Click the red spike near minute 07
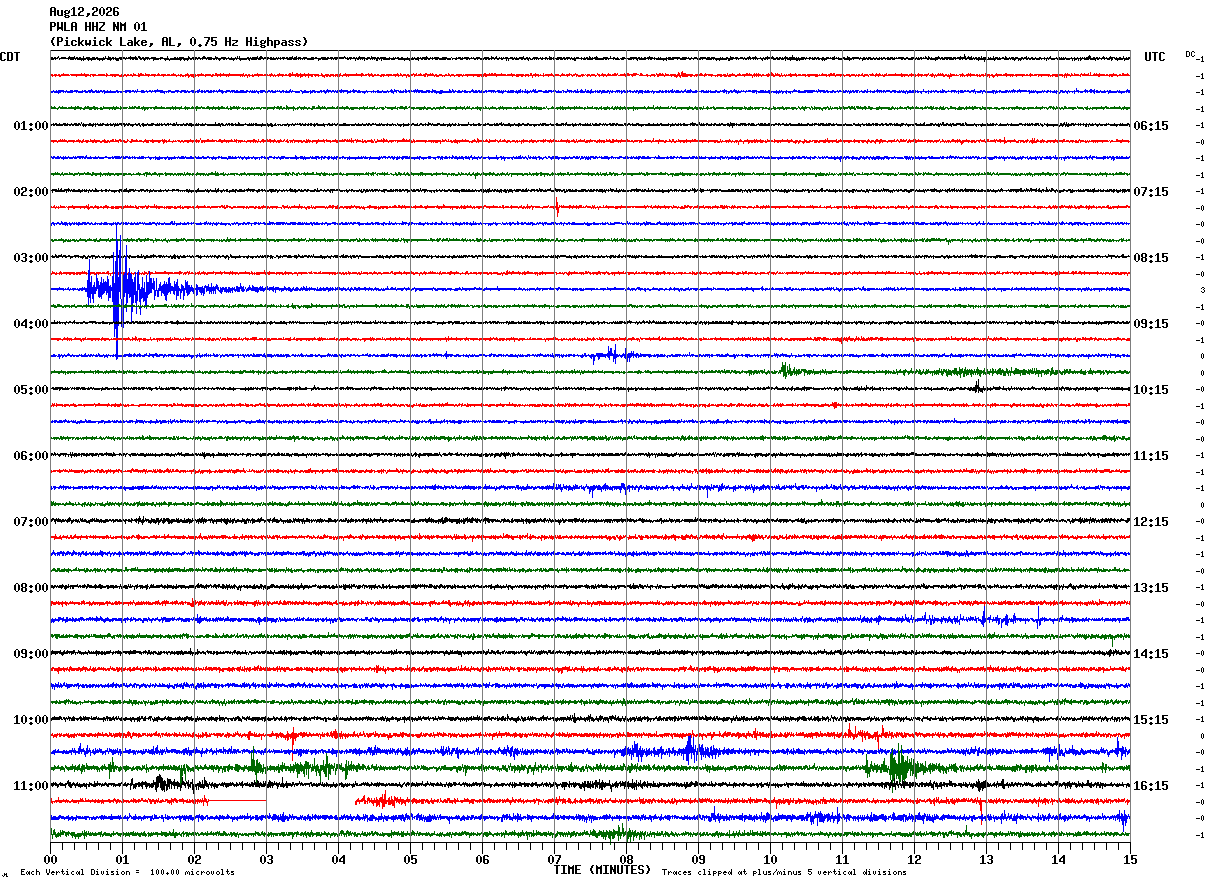Screen dimensions: 1210x886 coord(556,207)
